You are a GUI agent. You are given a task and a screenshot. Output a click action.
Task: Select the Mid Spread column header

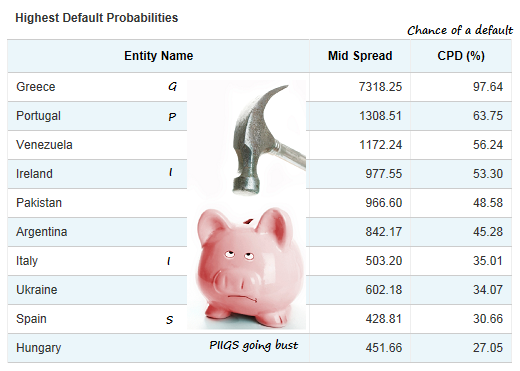pyautogui.click(x=360, y=56)
